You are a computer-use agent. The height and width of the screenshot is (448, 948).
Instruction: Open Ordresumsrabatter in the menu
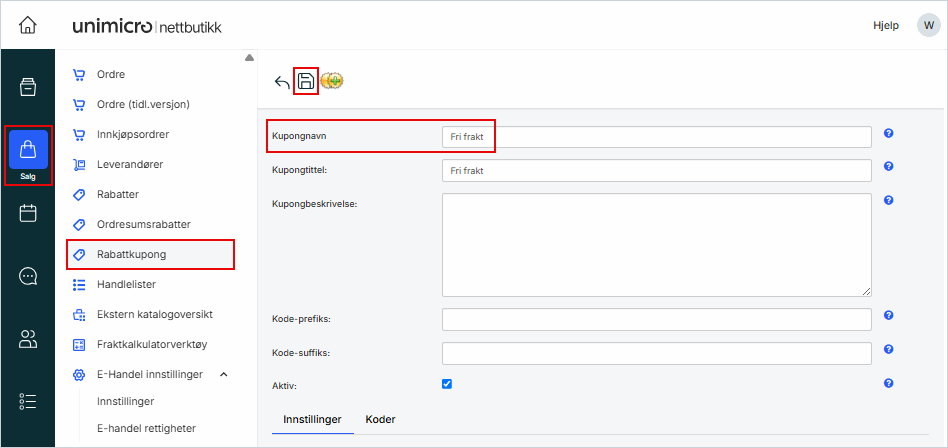point(143,224)
